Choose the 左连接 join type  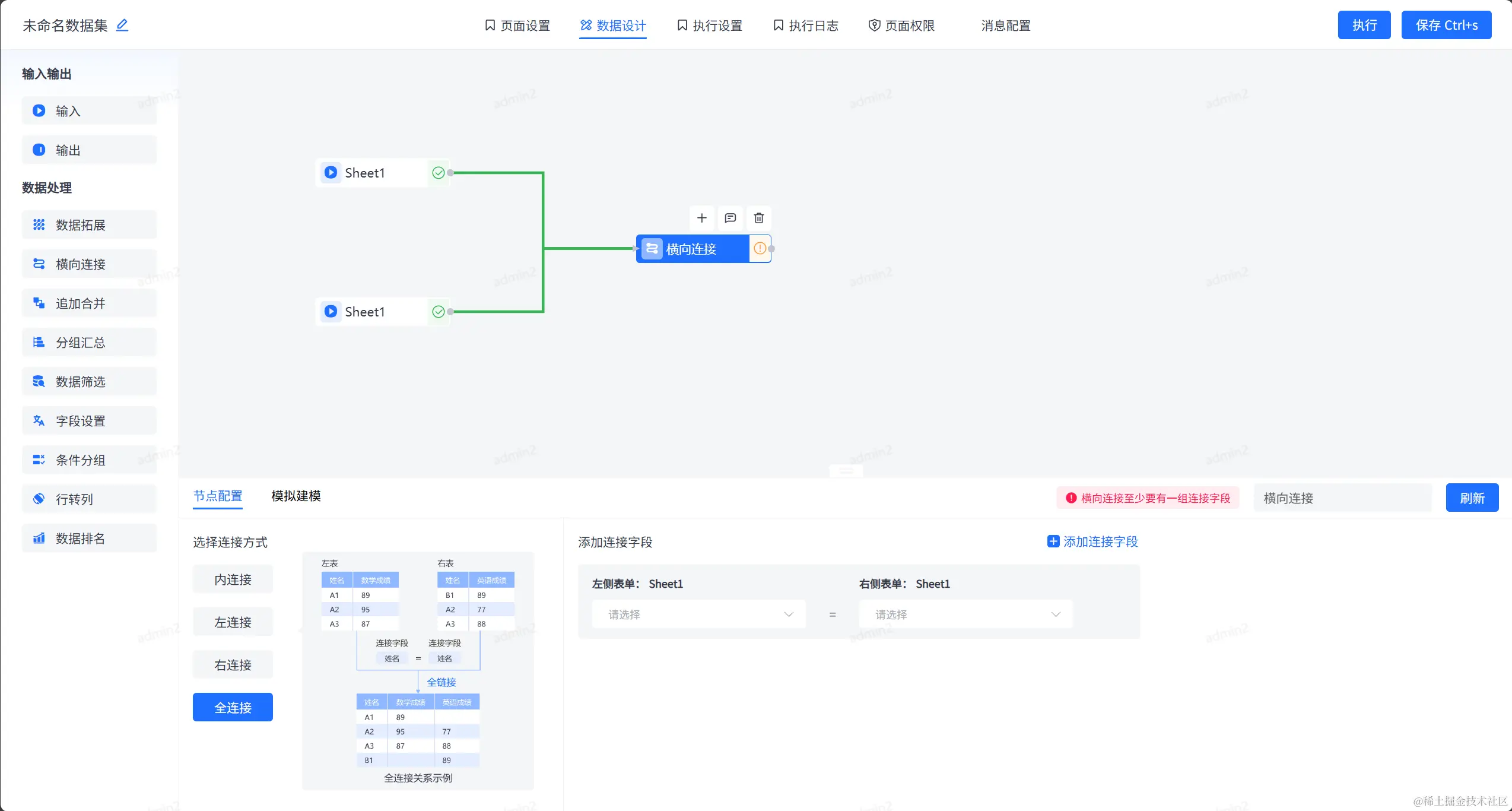(x=233, y=622)
